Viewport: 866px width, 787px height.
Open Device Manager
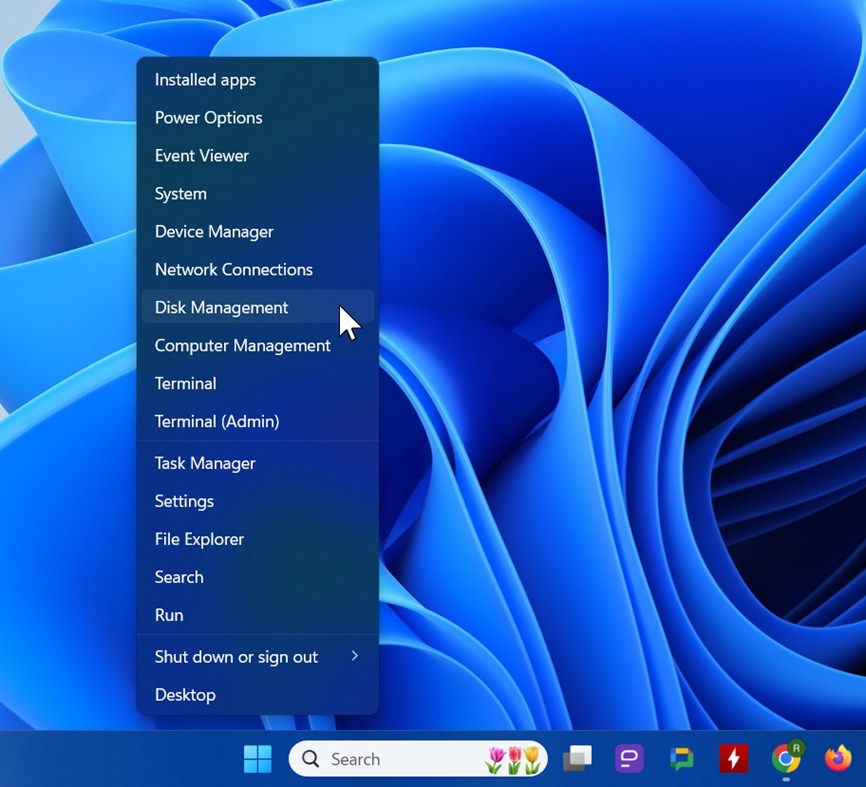[x=257, y=231]
